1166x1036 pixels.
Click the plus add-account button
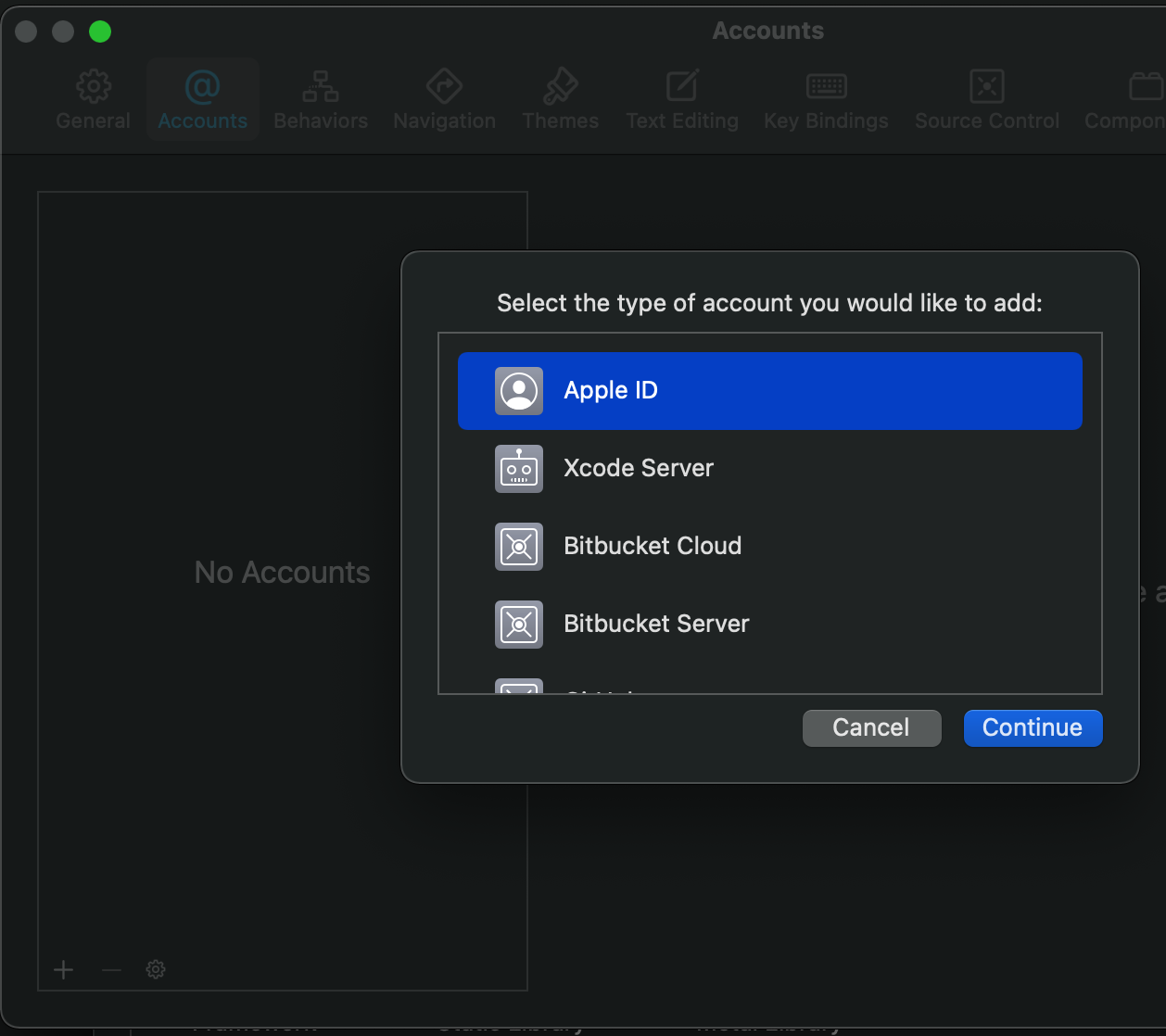[x=63, y=969]
